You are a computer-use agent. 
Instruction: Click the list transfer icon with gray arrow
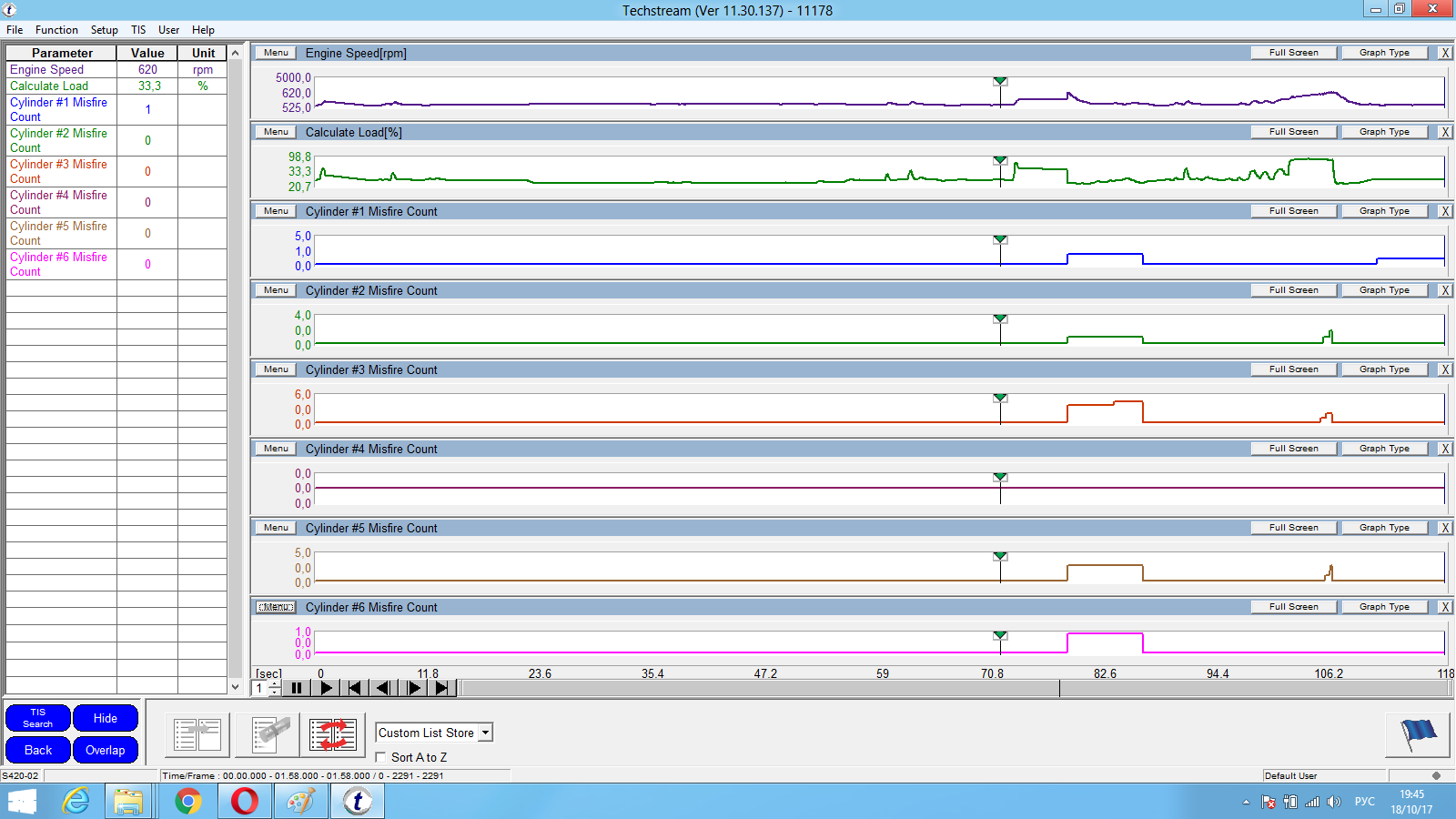[x=197, y=734]
